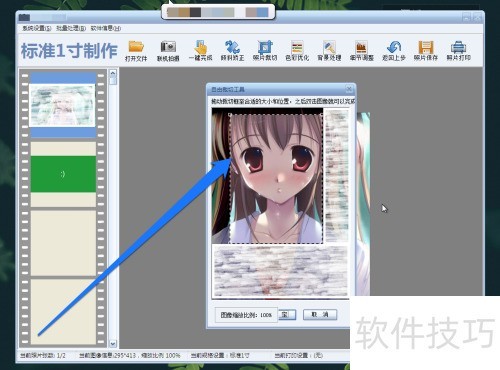Select the green thumbnail in filmstrip

[63, 174]
